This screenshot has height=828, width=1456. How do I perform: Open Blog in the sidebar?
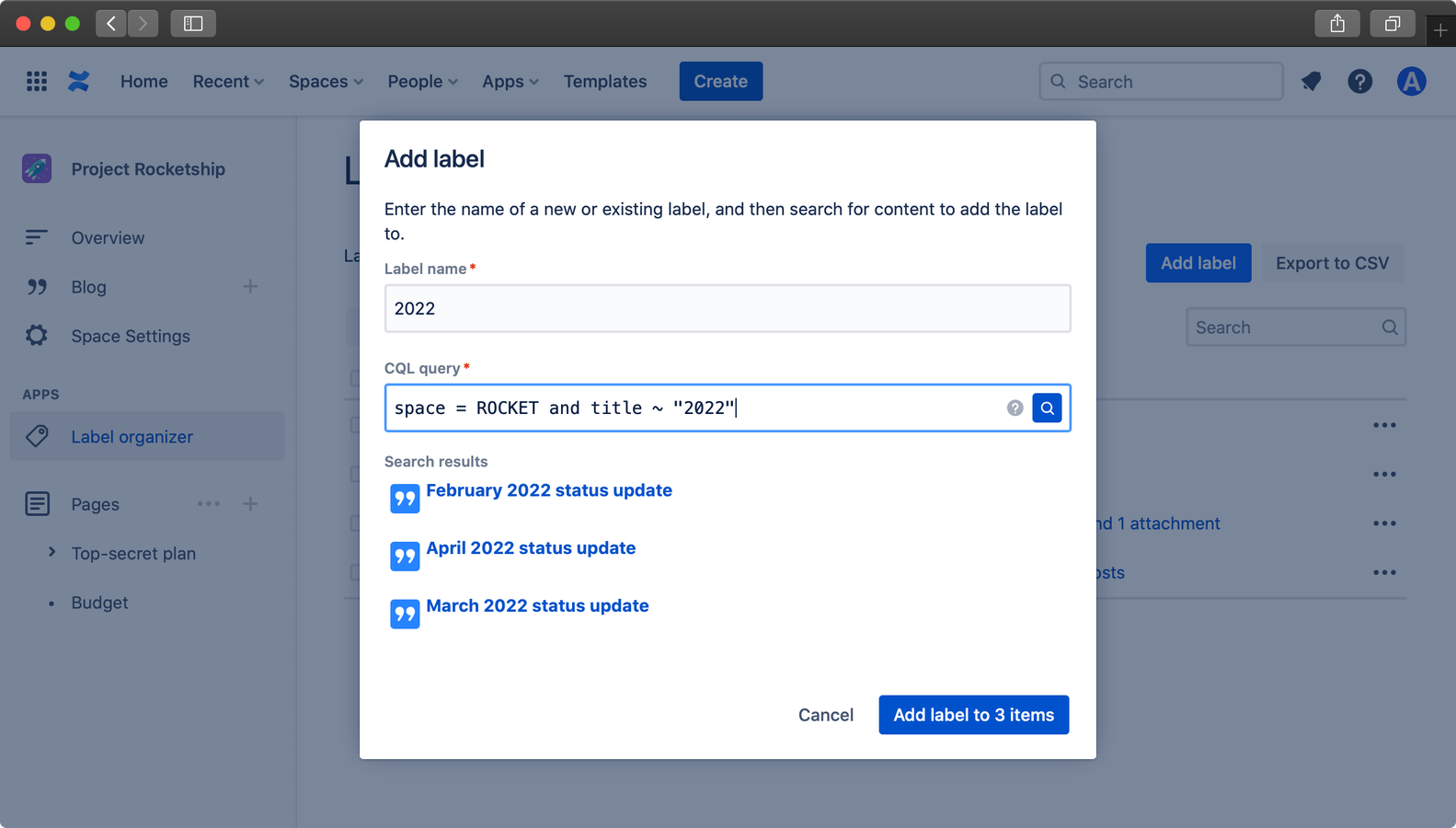88,287
